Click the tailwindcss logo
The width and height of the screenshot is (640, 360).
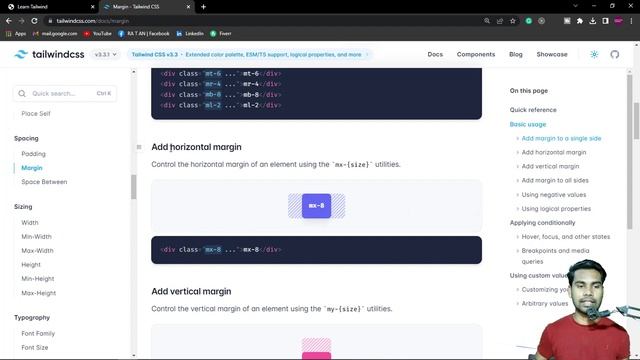click(49, 54)
